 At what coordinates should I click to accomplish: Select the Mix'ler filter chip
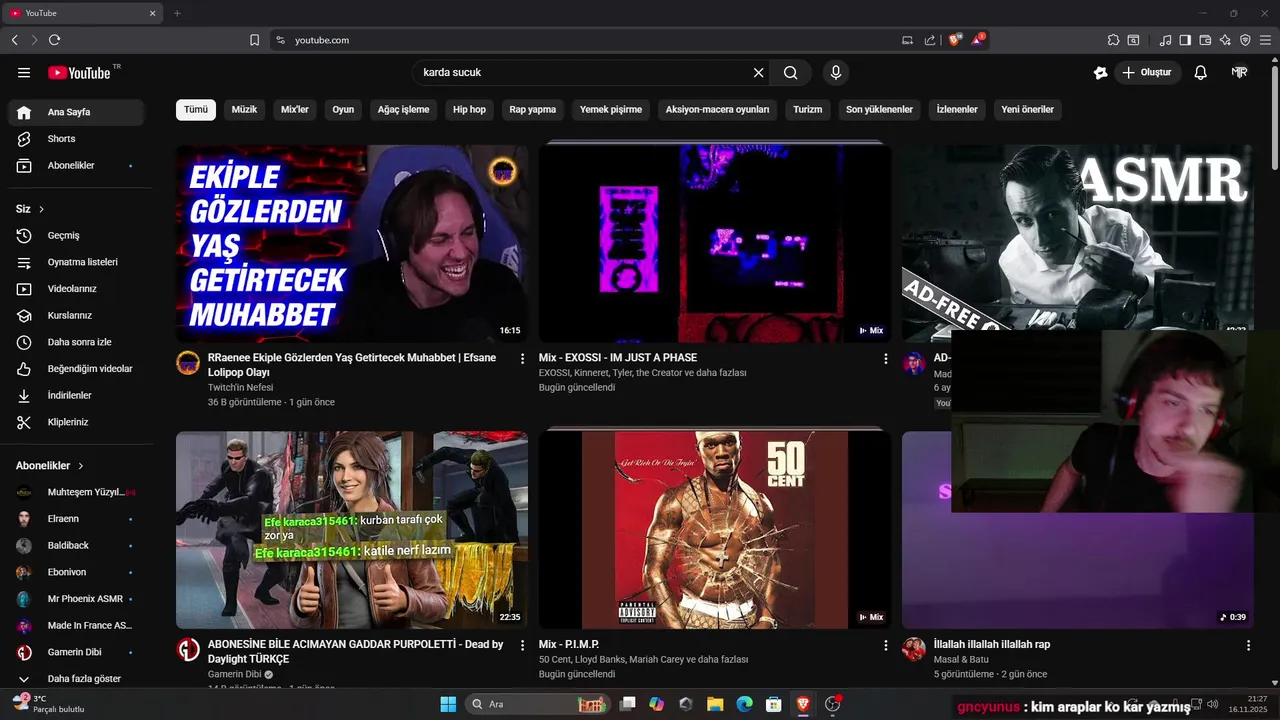[x=295, y=109]
